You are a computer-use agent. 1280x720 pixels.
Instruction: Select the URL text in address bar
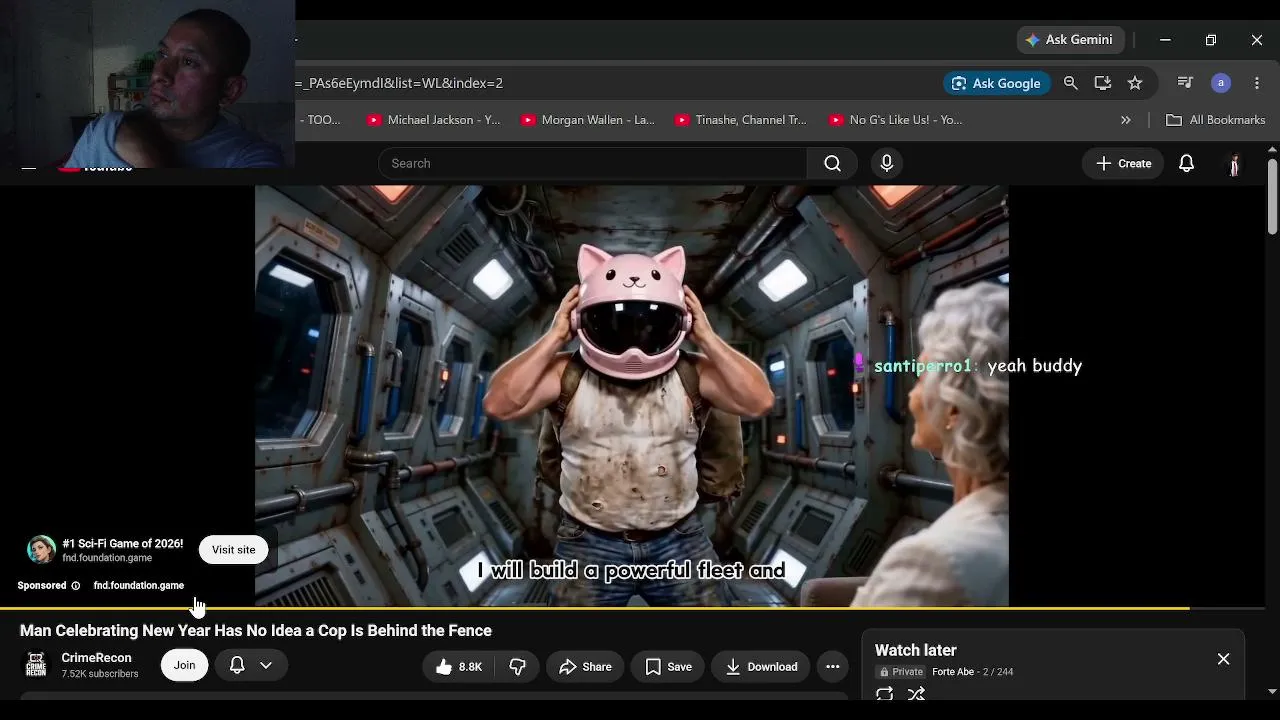coord(400,83)
